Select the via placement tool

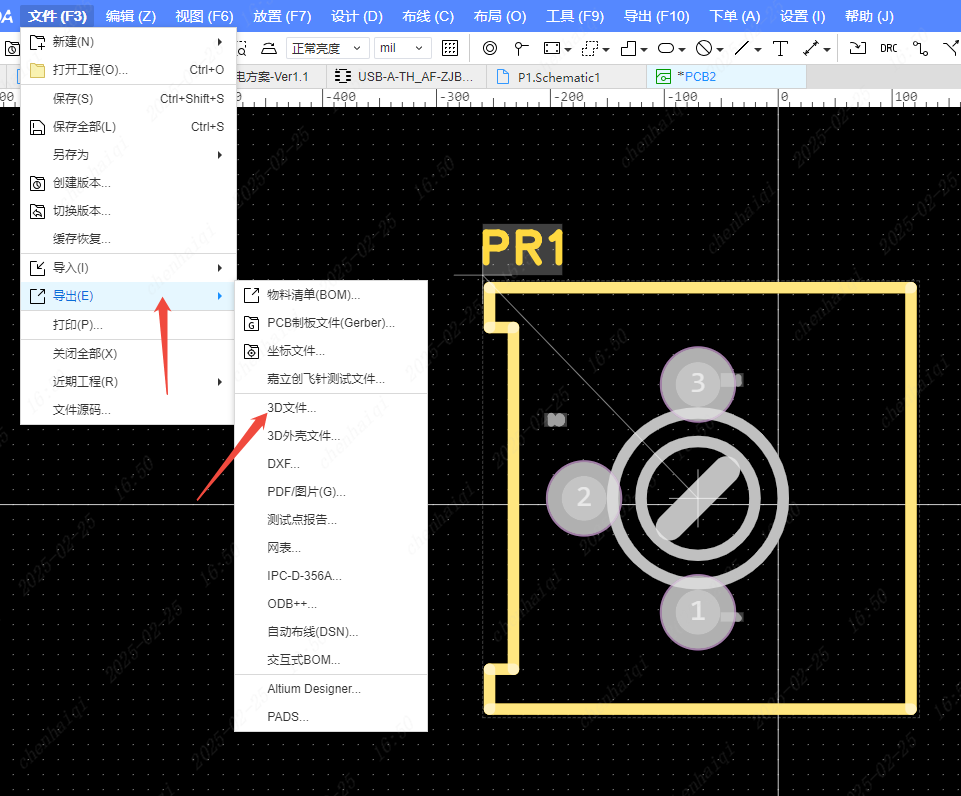[x=490, y=48]
